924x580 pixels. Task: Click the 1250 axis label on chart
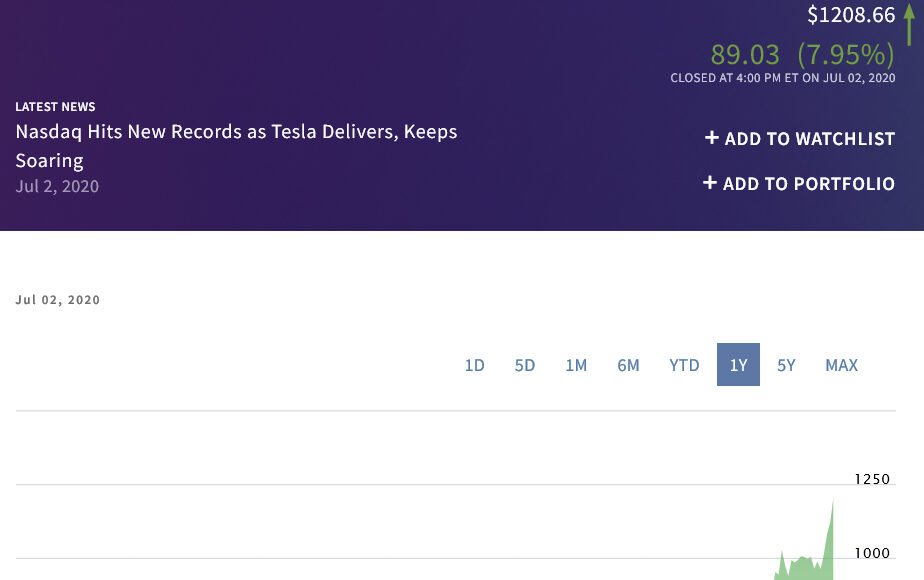872,479
